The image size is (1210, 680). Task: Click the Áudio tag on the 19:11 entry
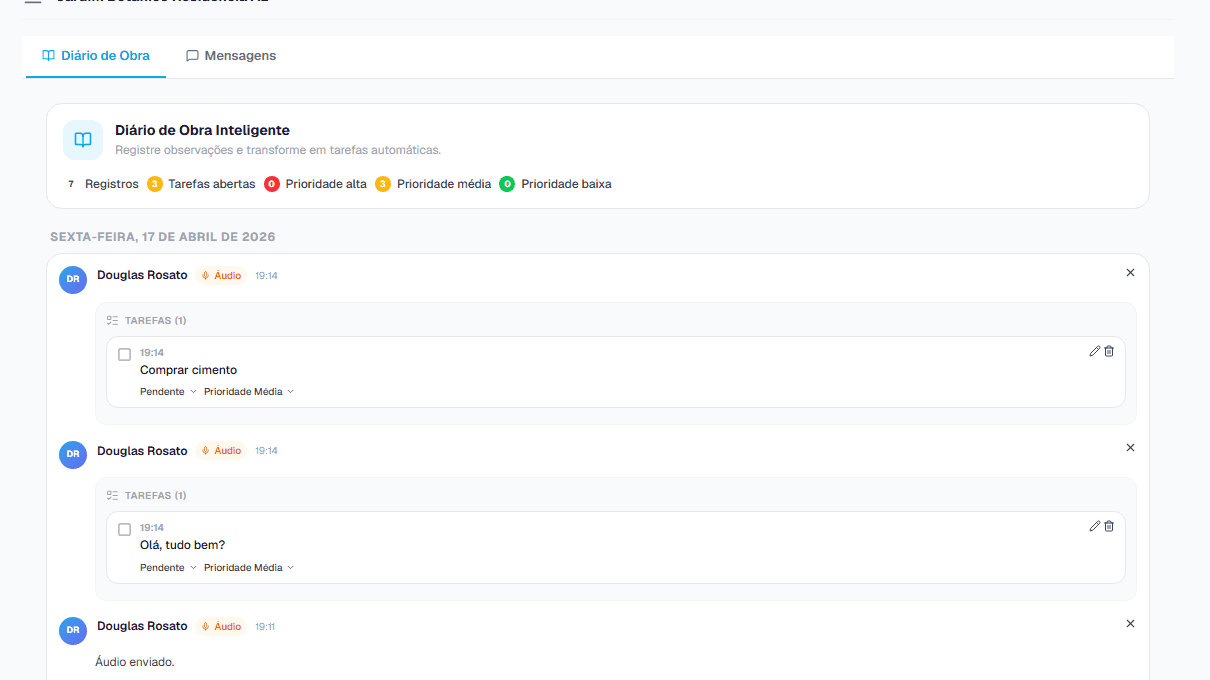[221, 626]
